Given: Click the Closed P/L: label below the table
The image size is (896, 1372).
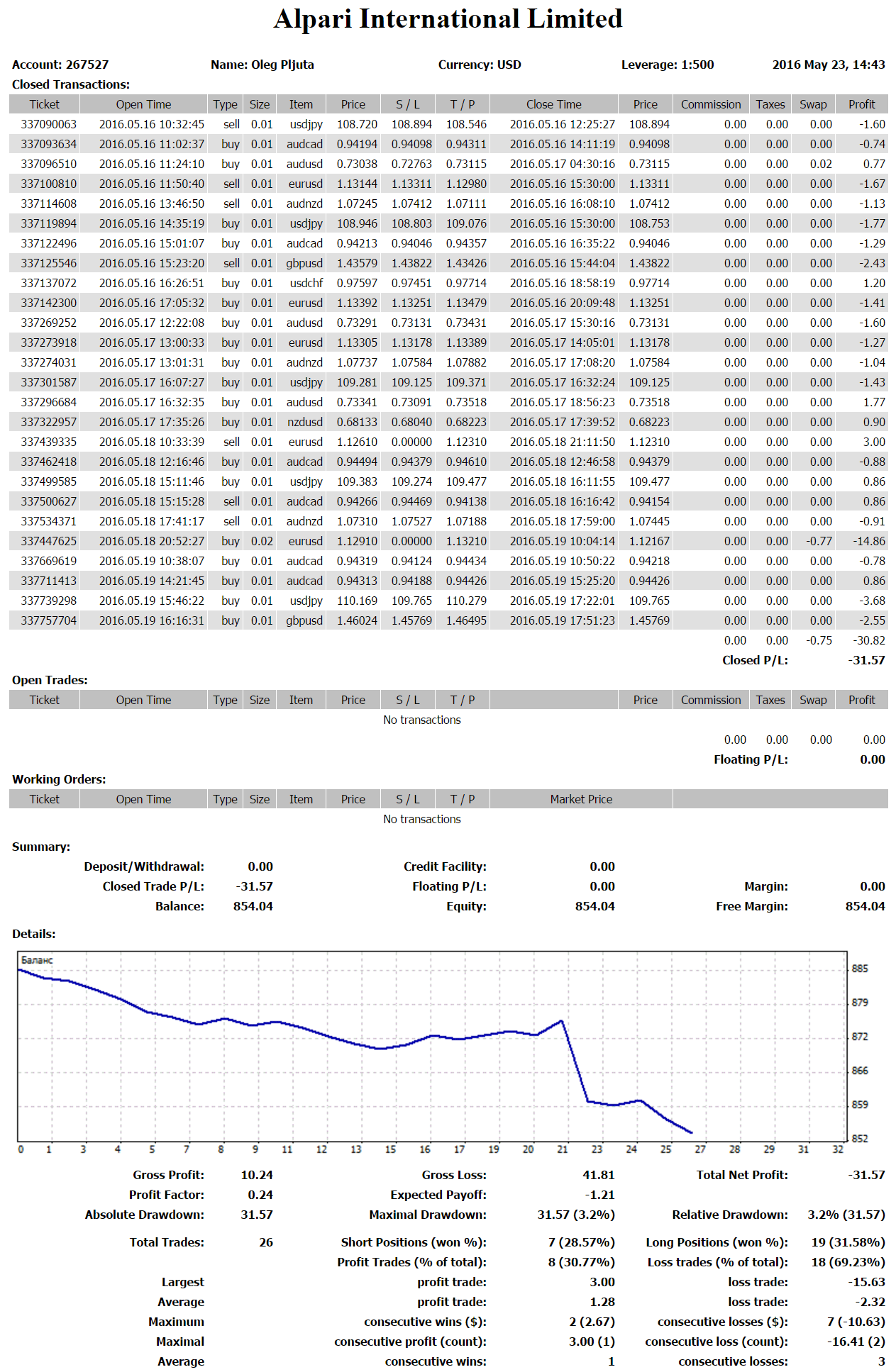Looking at the screenshot, I should 754,660.
